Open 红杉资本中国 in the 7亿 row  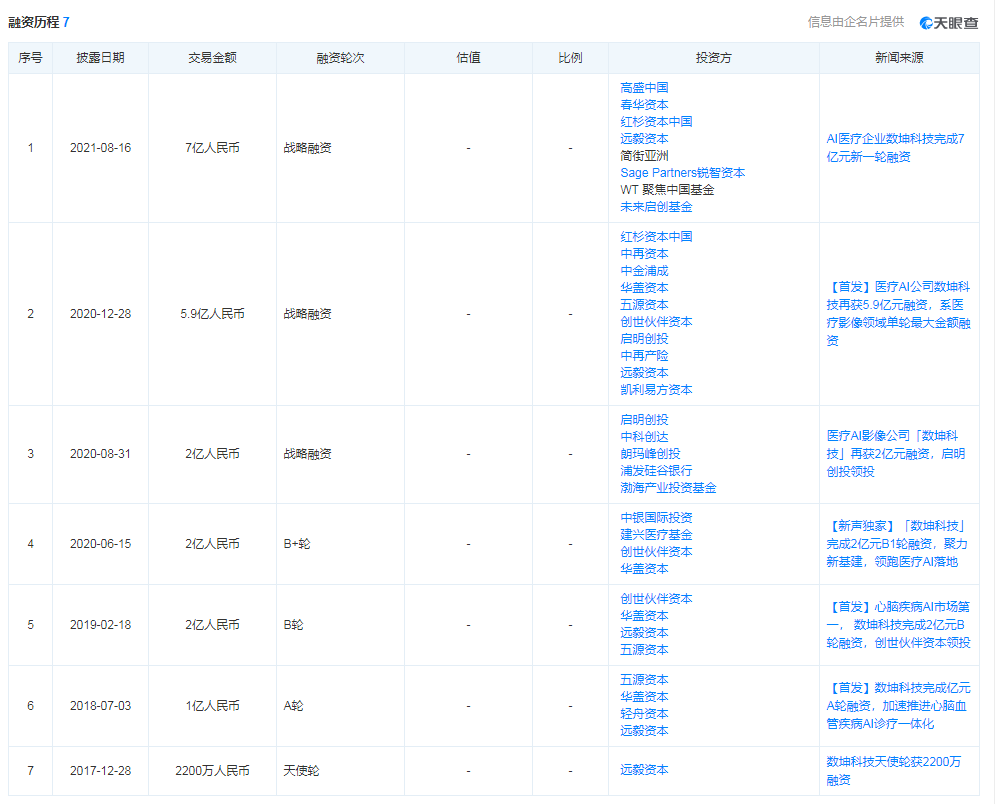tap(656, 122)
